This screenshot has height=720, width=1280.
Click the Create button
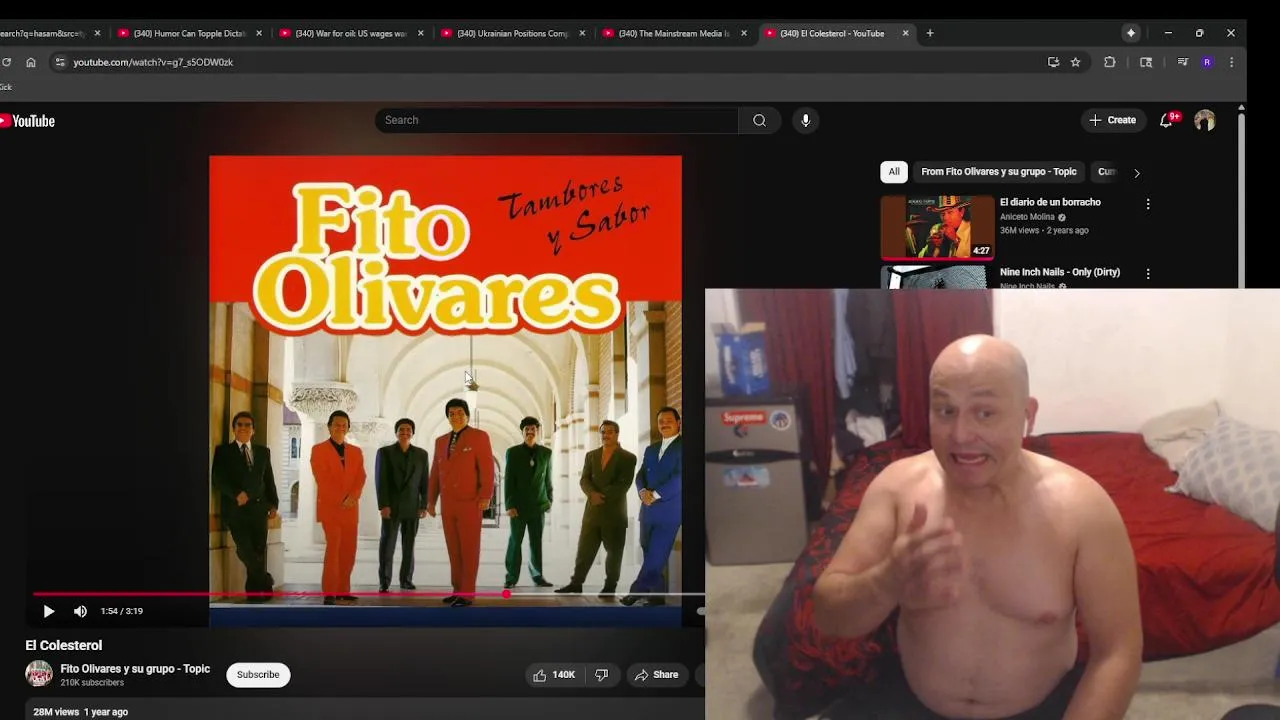(x=1113, y=120)
